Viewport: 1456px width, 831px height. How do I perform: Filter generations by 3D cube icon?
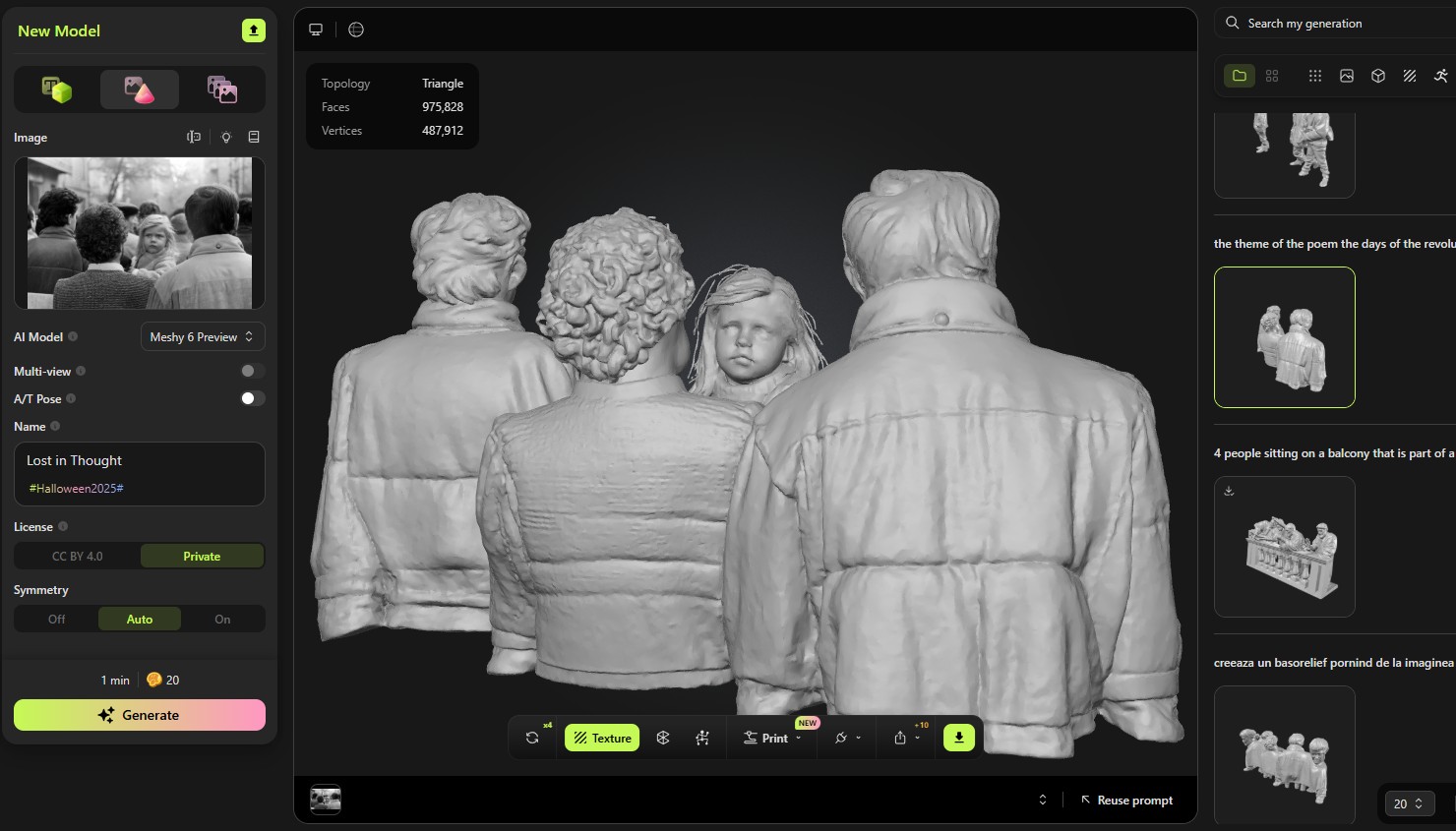coord(1378,76)
